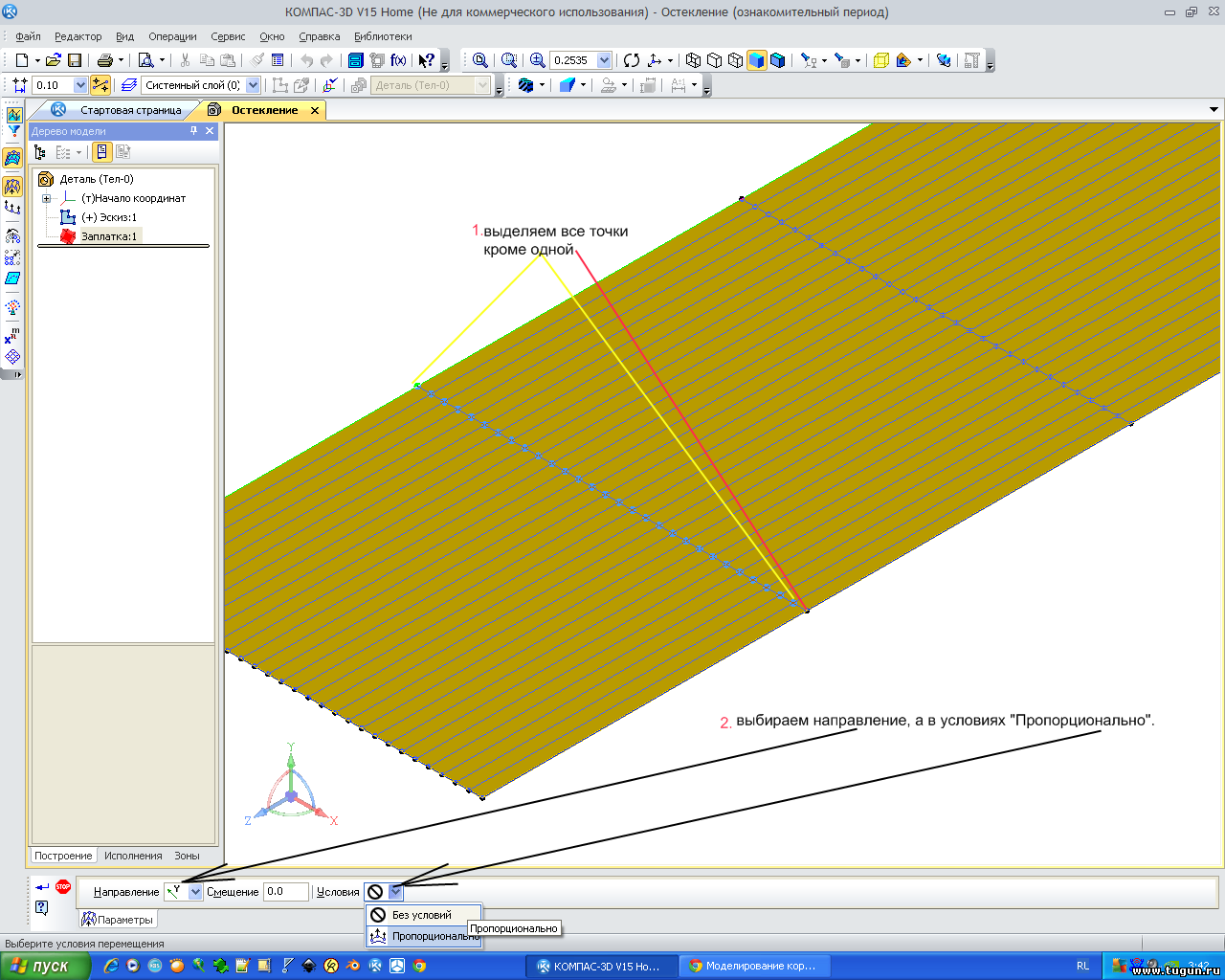The height and width of the screenshot is (980, 1225).
Task: Open the Библиотеки menu
Action: tap(383, 36)
